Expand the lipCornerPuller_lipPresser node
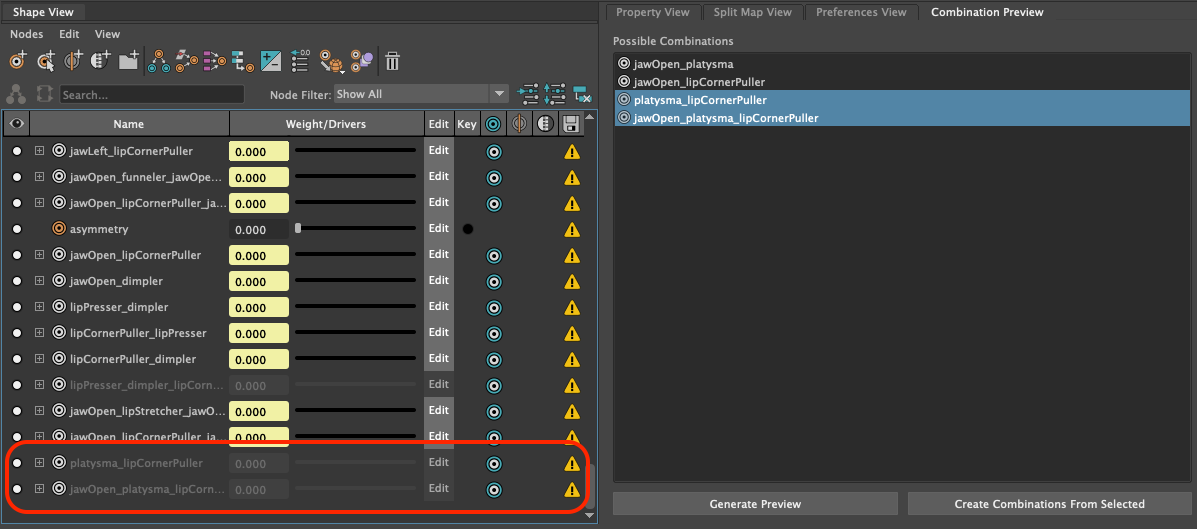The height and width of the screenshot is (529, 1197). [x=39, y=333]
